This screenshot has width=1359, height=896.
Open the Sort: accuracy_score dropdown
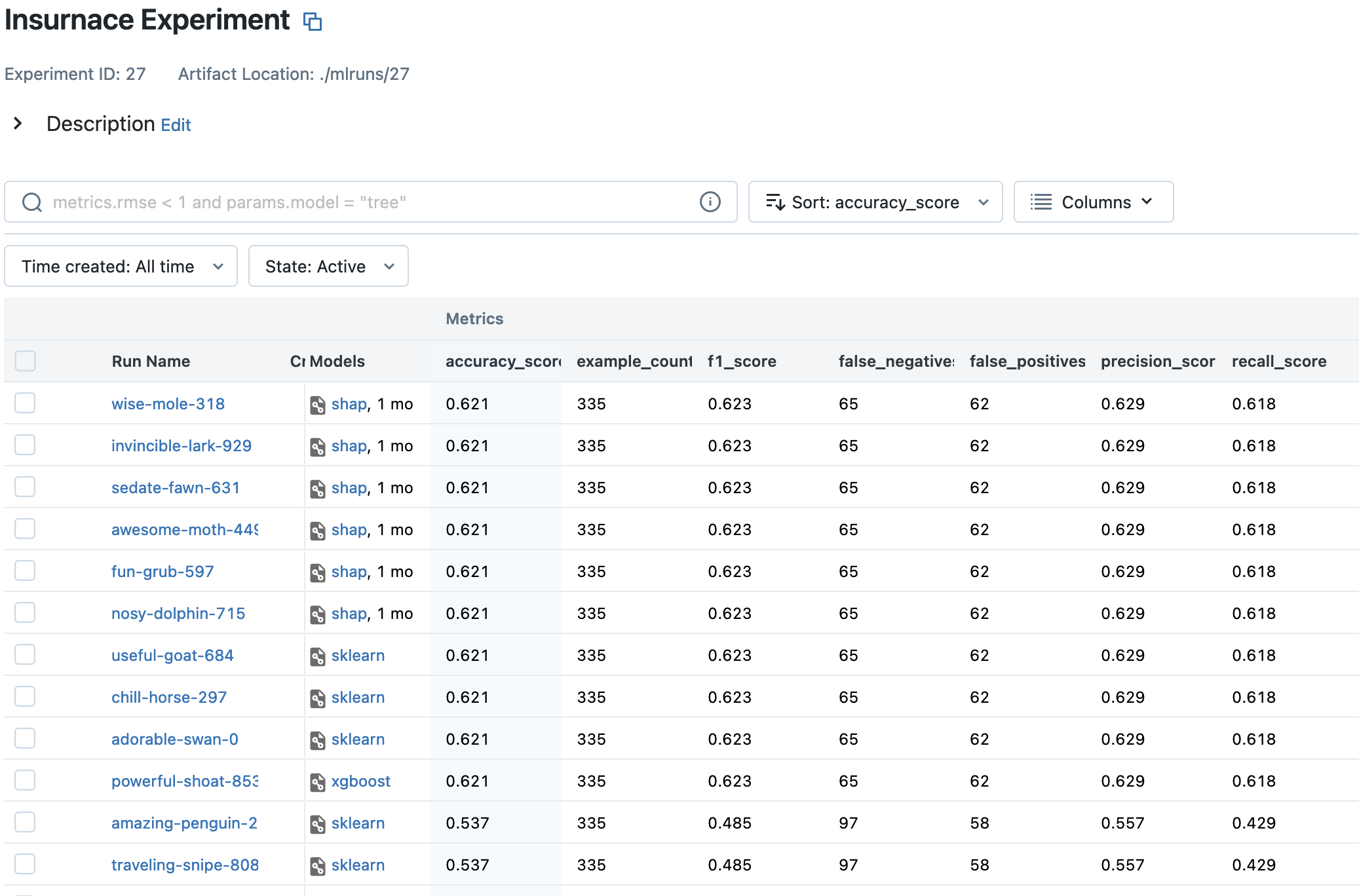pos(875,202)
